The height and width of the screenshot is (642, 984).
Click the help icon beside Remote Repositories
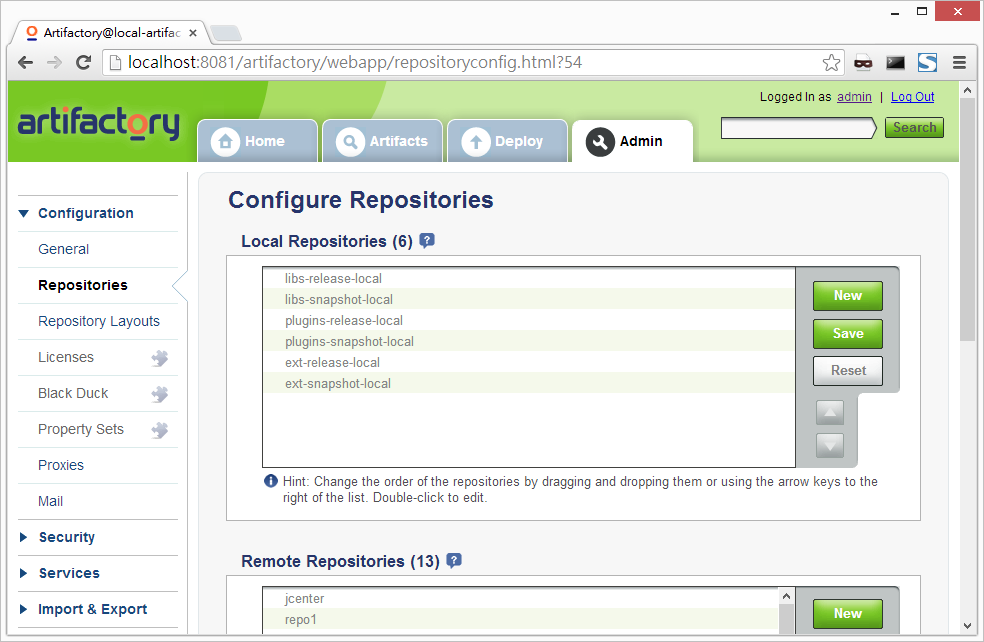point(454,561)
